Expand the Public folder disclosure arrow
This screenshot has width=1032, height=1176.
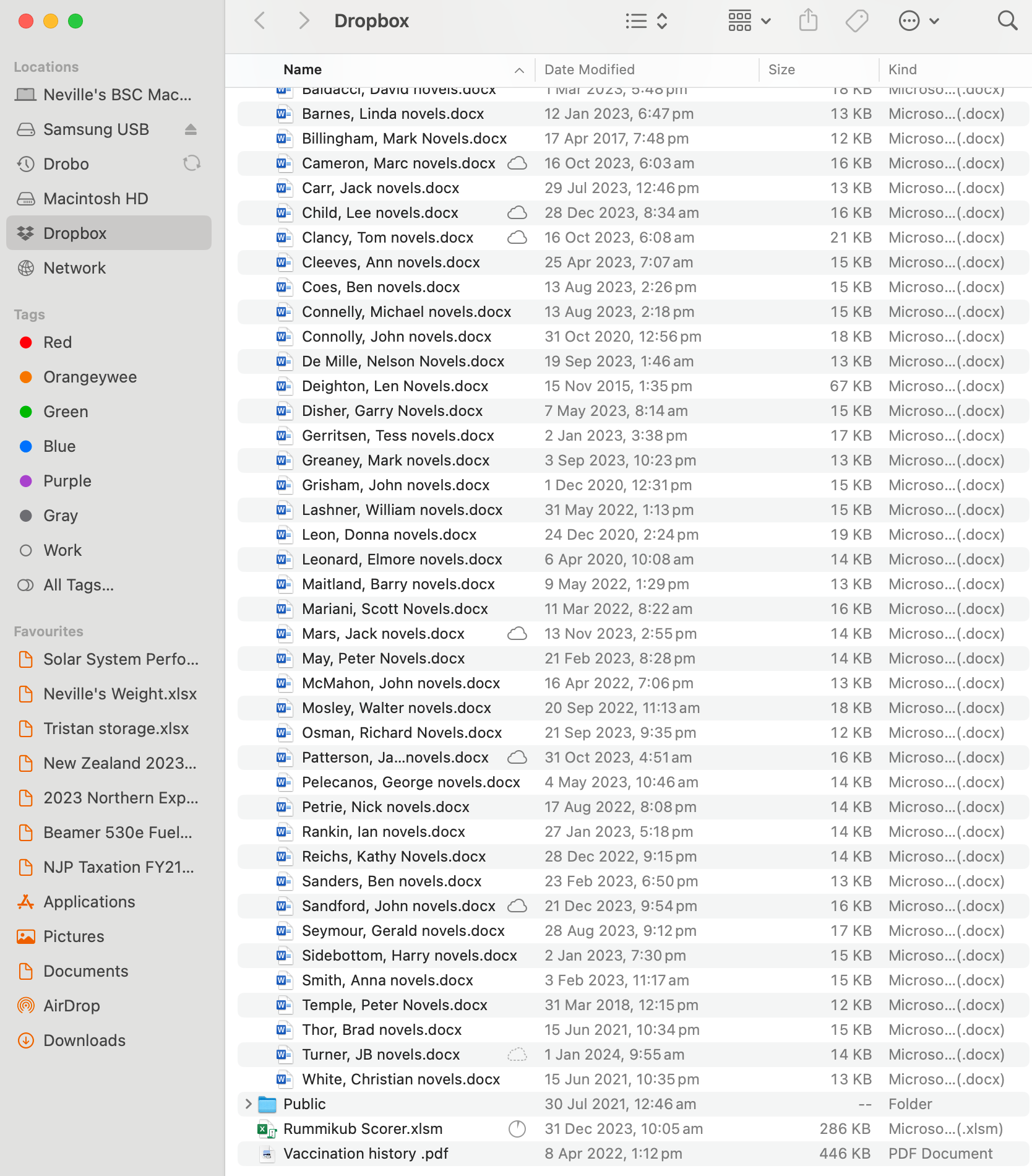coord(248,1104)
